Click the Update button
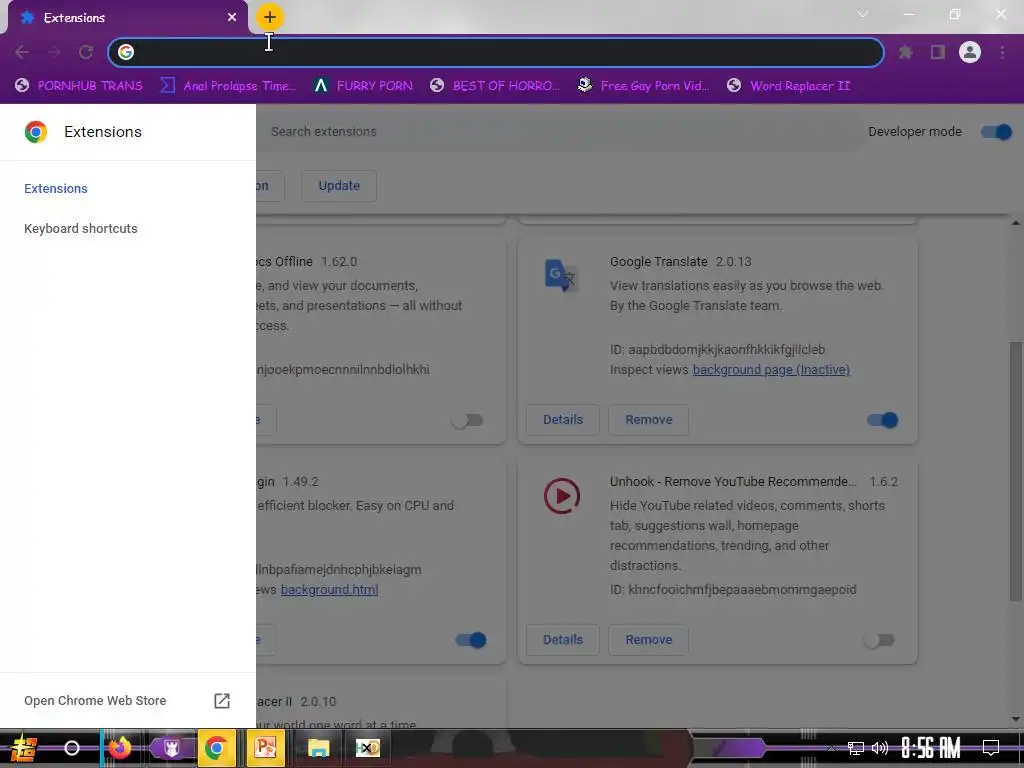Viewport: 1024px width, 768px height. tap(339, 186)
